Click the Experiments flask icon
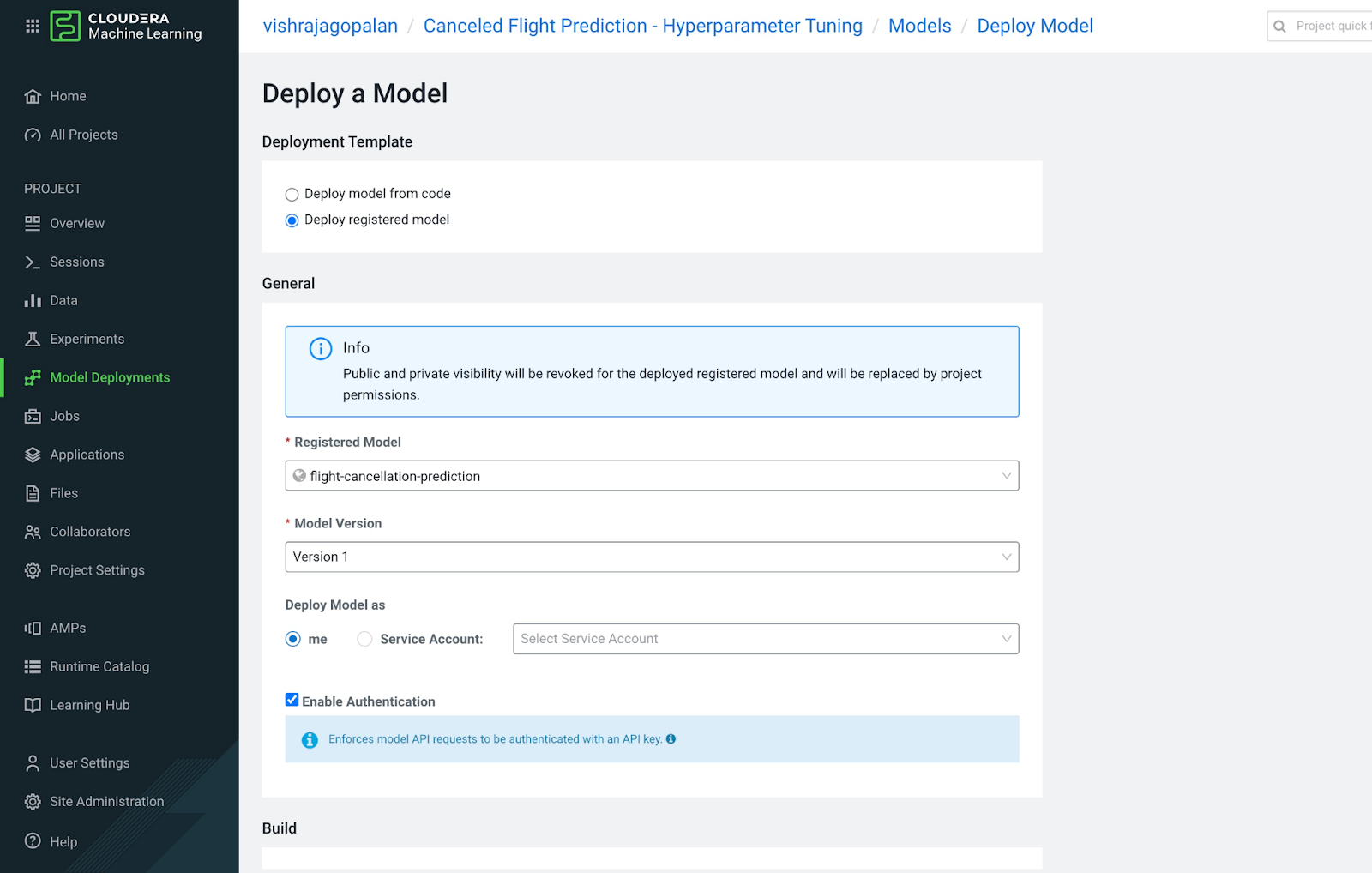 33,340
